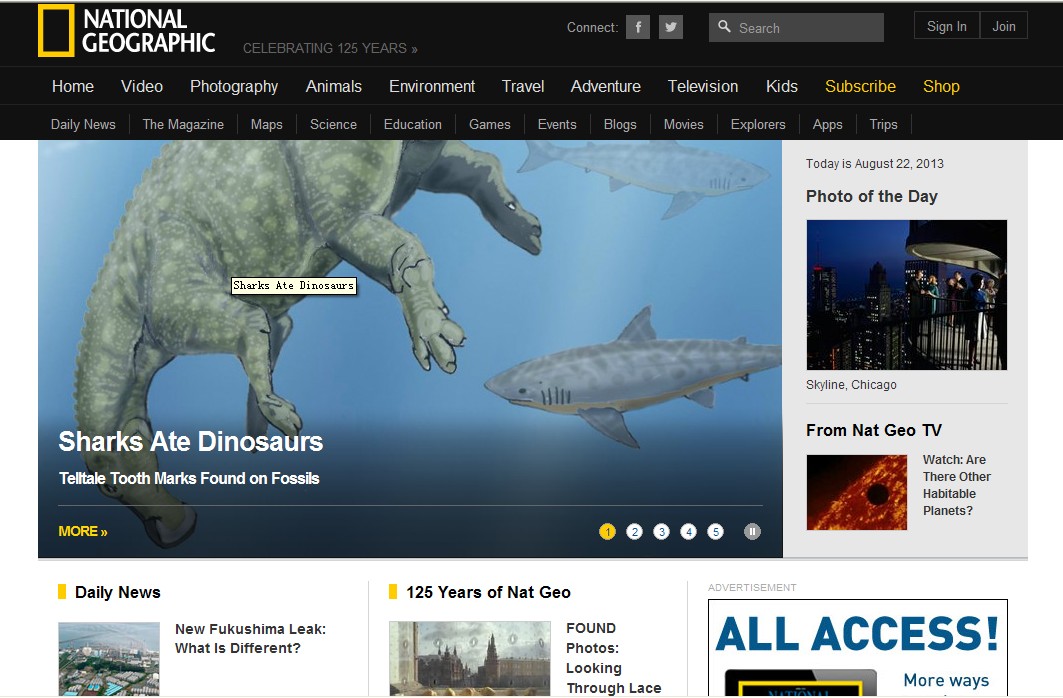Pause the slideshow with the pause button

(752, 532)
